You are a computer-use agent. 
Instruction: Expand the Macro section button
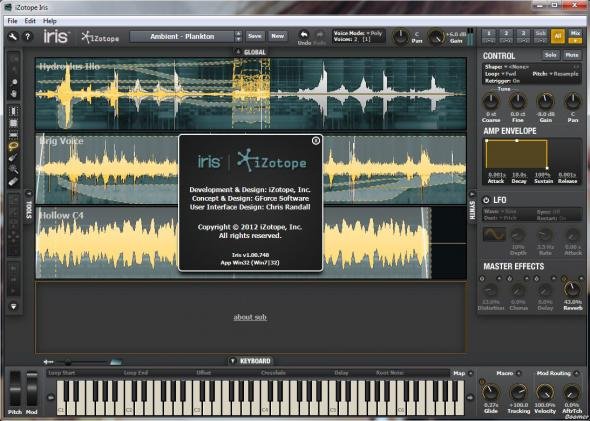coord(519,373)
